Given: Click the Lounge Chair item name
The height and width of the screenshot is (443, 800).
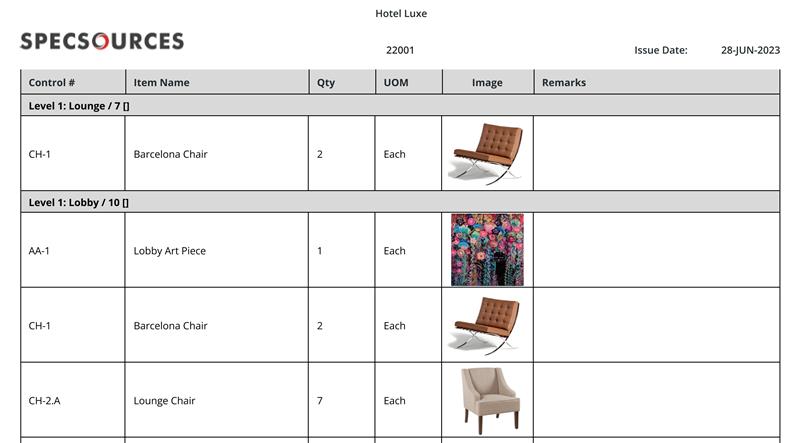Looking at the screenshot, I should (x=164, y=401).
